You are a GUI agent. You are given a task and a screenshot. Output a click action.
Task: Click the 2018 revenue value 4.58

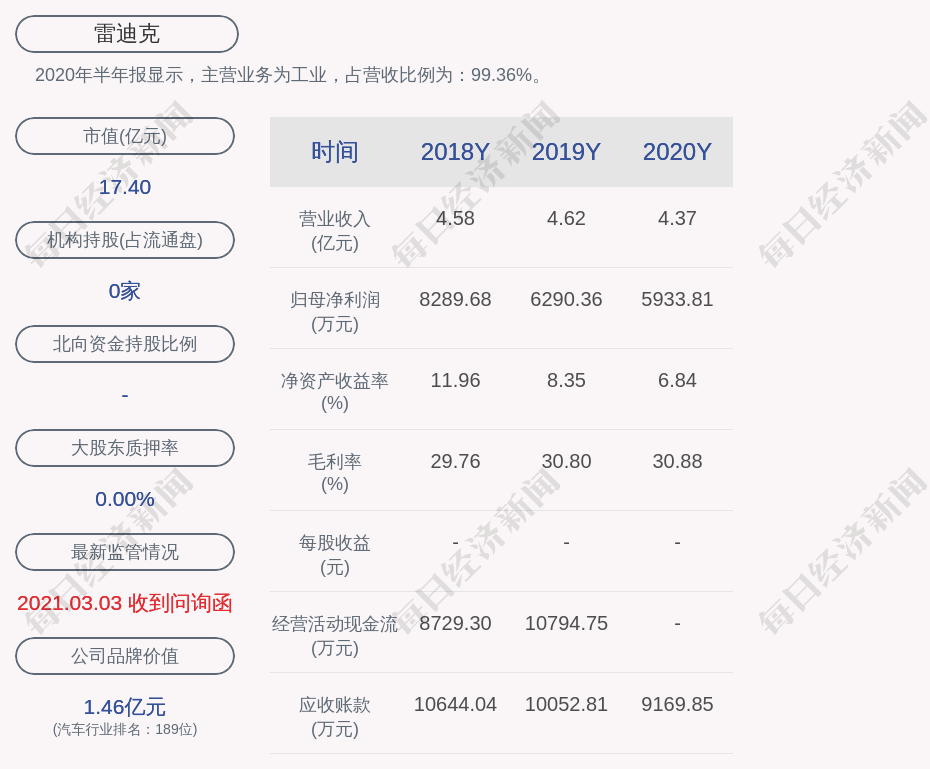(456, 218)
